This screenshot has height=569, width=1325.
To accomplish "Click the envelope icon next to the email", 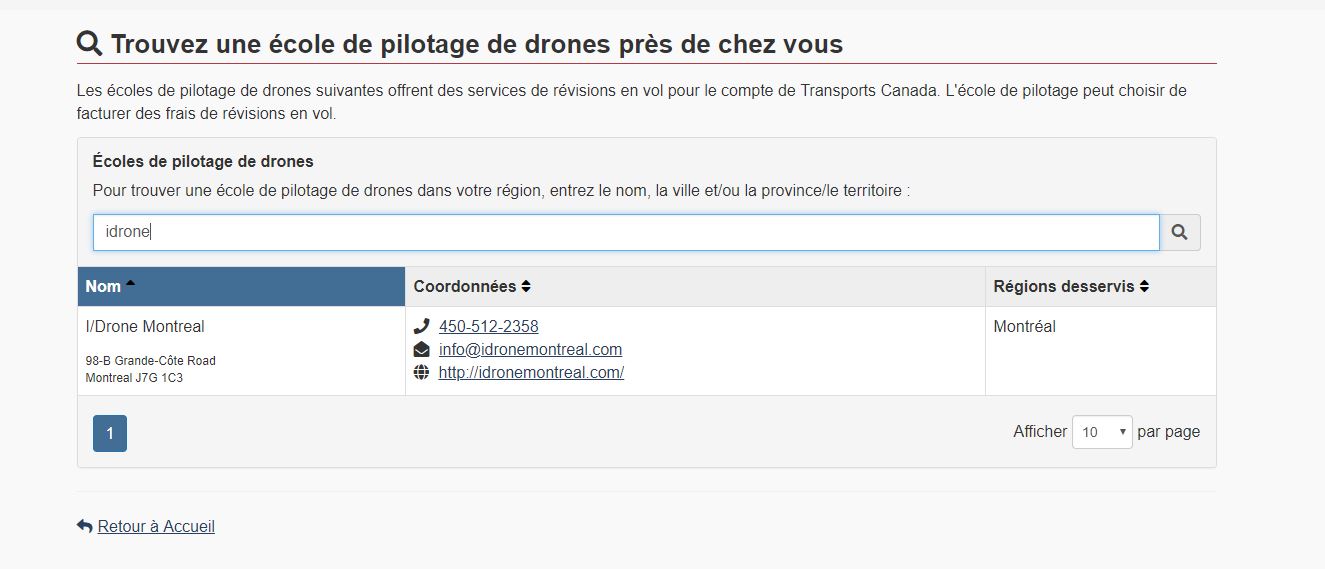I will (x=421, y=349).
